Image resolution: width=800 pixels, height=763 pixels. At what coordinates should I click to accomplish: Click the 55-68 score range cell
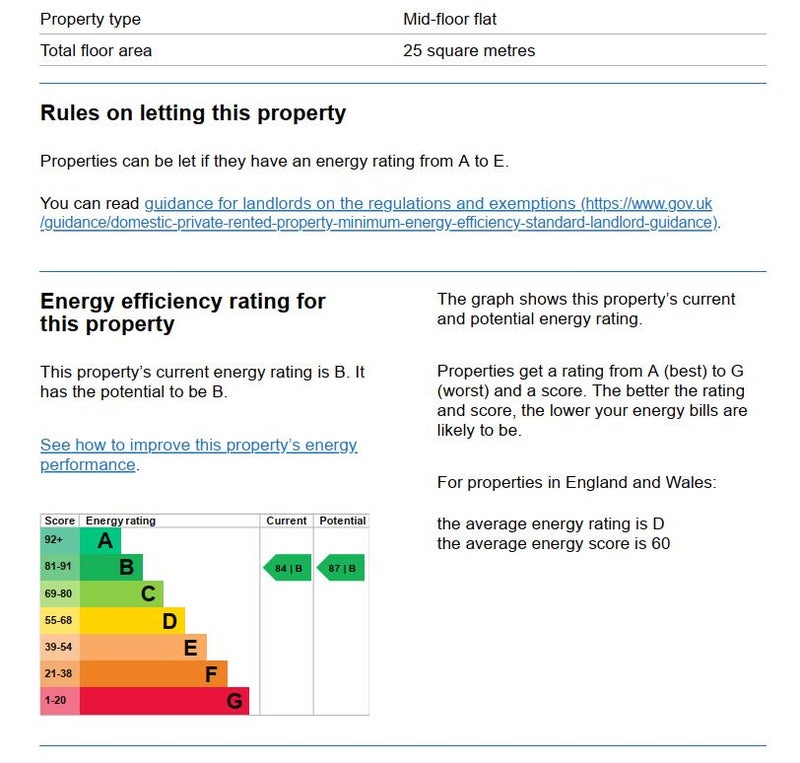[x=59, y=621]
